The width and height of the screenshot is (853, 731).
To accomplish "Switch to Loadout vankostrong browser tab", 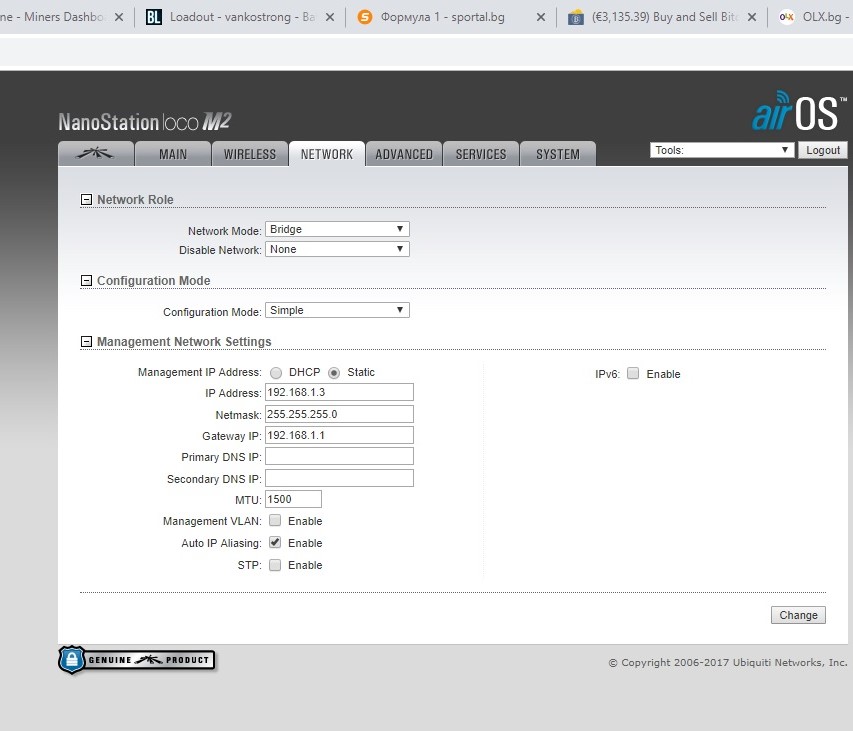I will coord(239,17).
